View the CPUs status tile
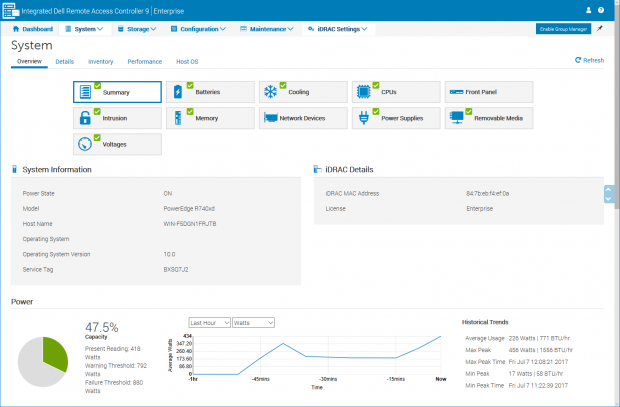 point(396,91)
